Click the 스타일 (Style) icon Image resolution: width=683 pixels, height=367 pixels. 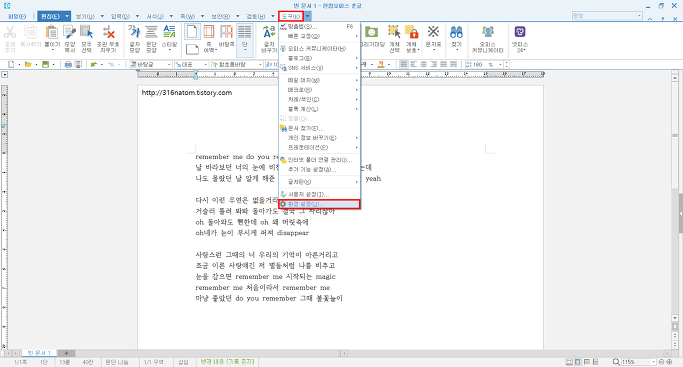tap(169, 32)
